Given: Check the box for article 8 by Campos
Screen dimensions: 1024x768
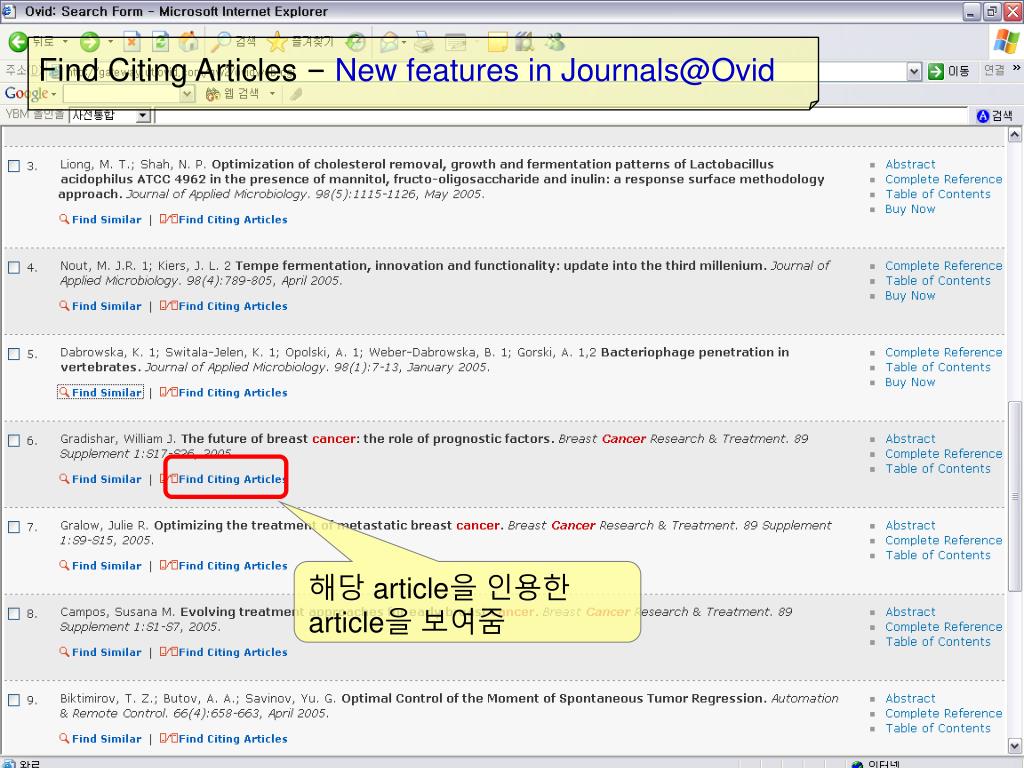Looking at the screenshot, I should tap(14, 613).
